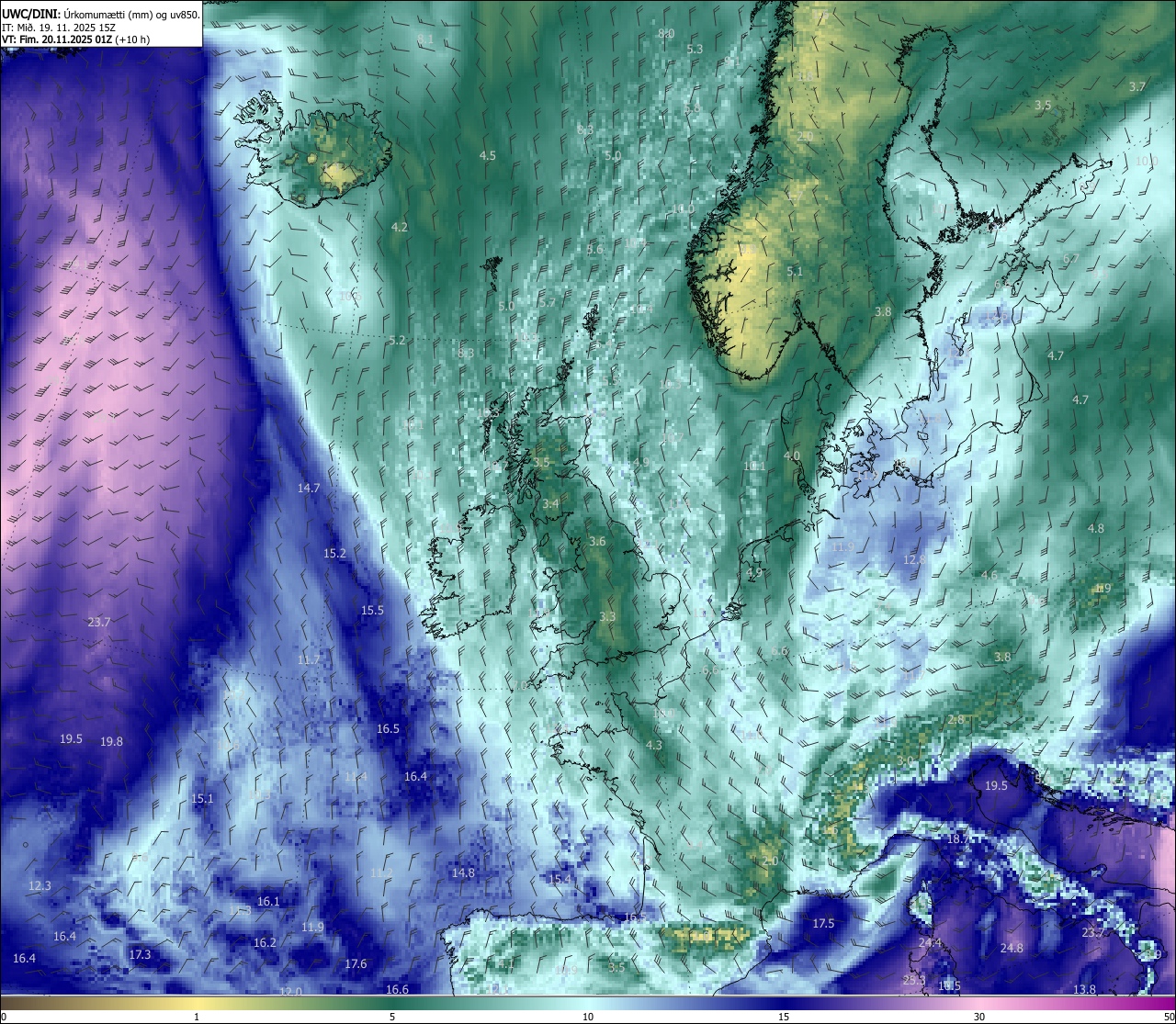Click the 16.1 map value
Screen dimensions: 1176x1024
pyautogui.click(x=268, y=901)
